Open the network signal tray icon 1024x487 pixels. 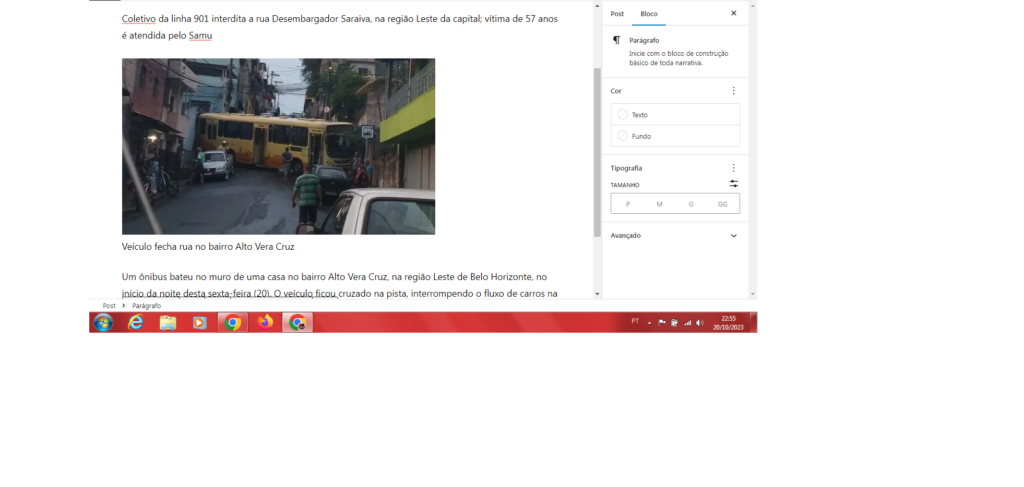click(x=687, y=322)
